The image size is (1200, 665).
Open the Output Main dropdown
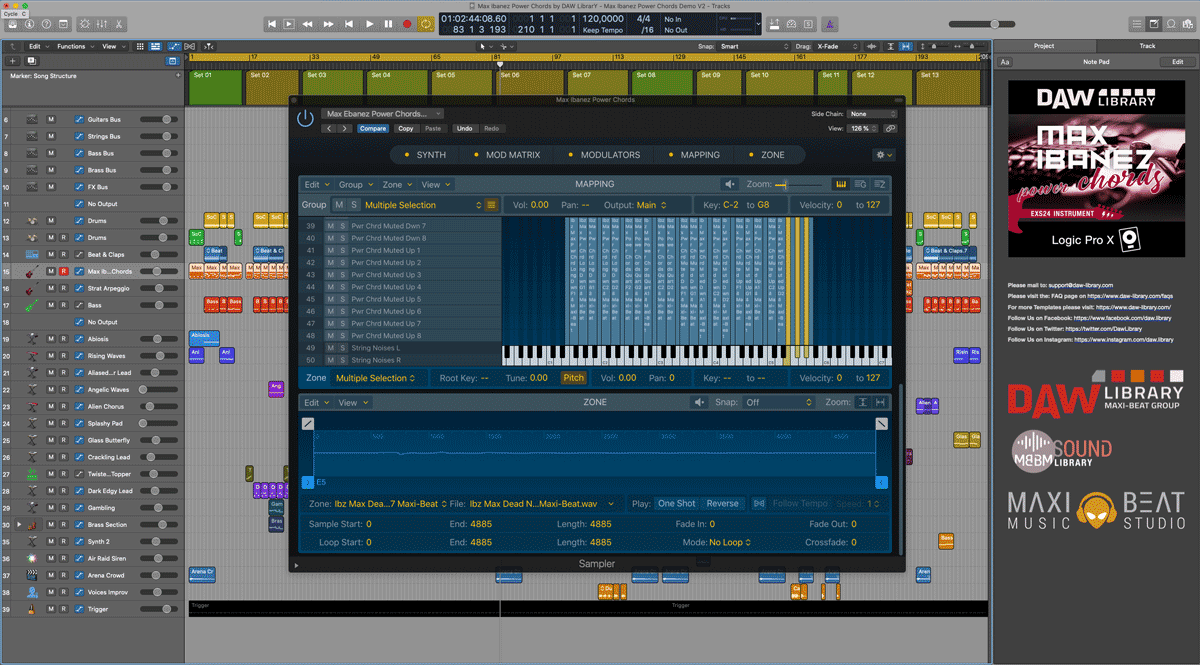point(650,205)
